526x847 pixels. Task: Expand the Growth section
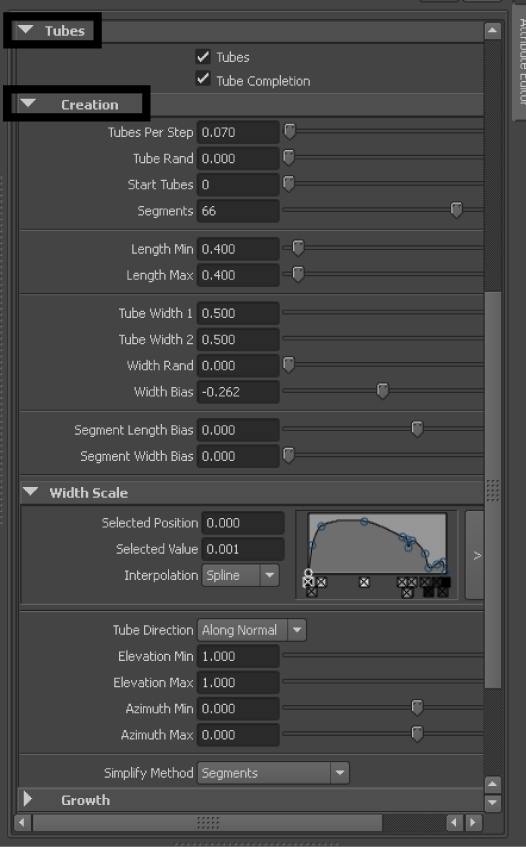tap(28, 799)
